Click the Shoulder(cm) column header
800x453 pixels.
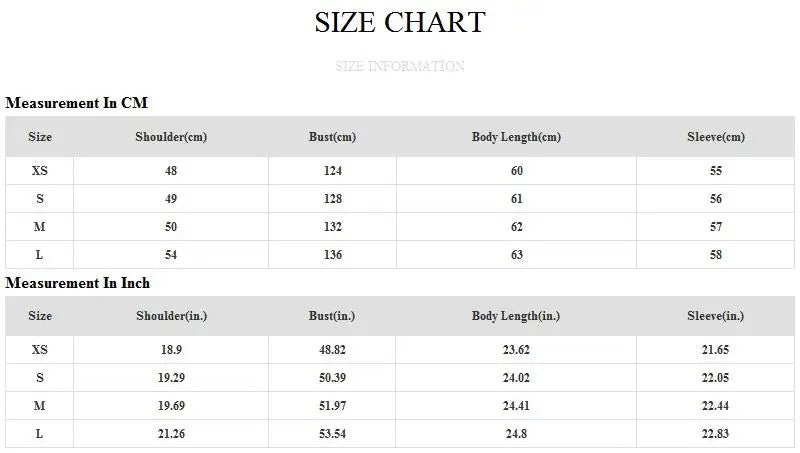(x=171, y=137)
